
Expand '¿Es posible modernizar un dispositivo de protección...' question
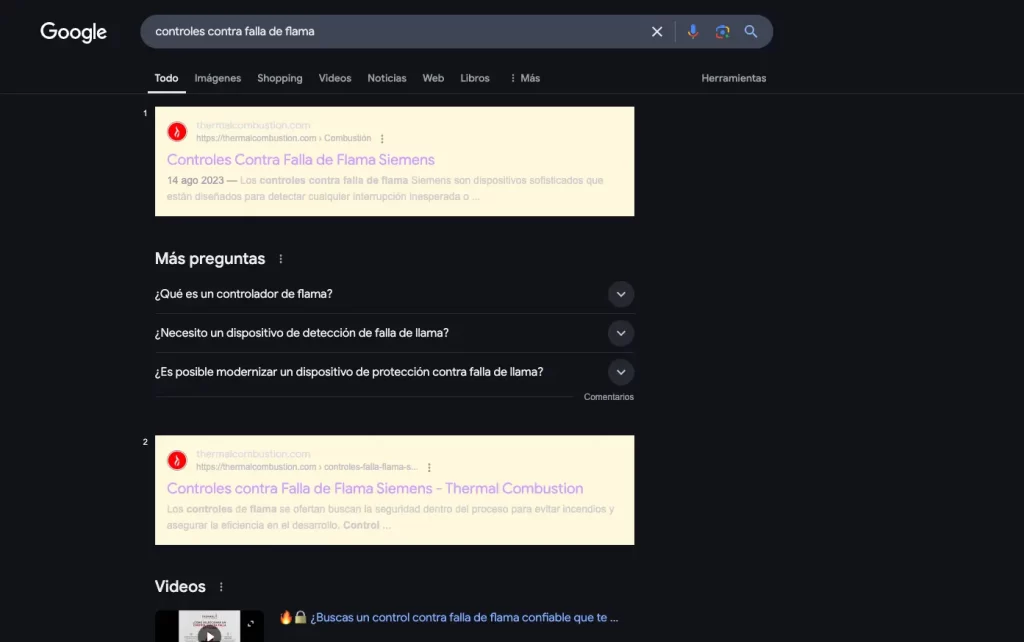(621, 372)
